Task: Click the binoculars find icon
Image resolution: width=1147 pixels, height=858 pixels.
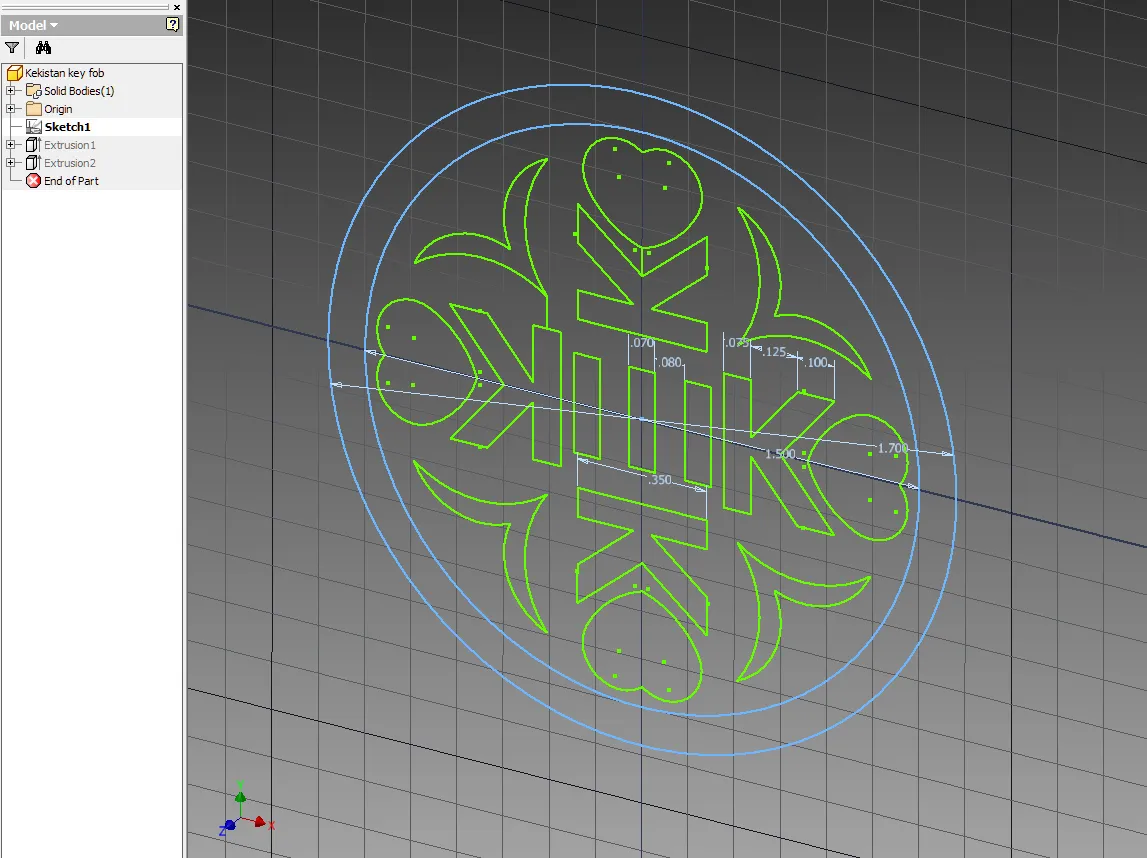Action: [x=43, y=48]
